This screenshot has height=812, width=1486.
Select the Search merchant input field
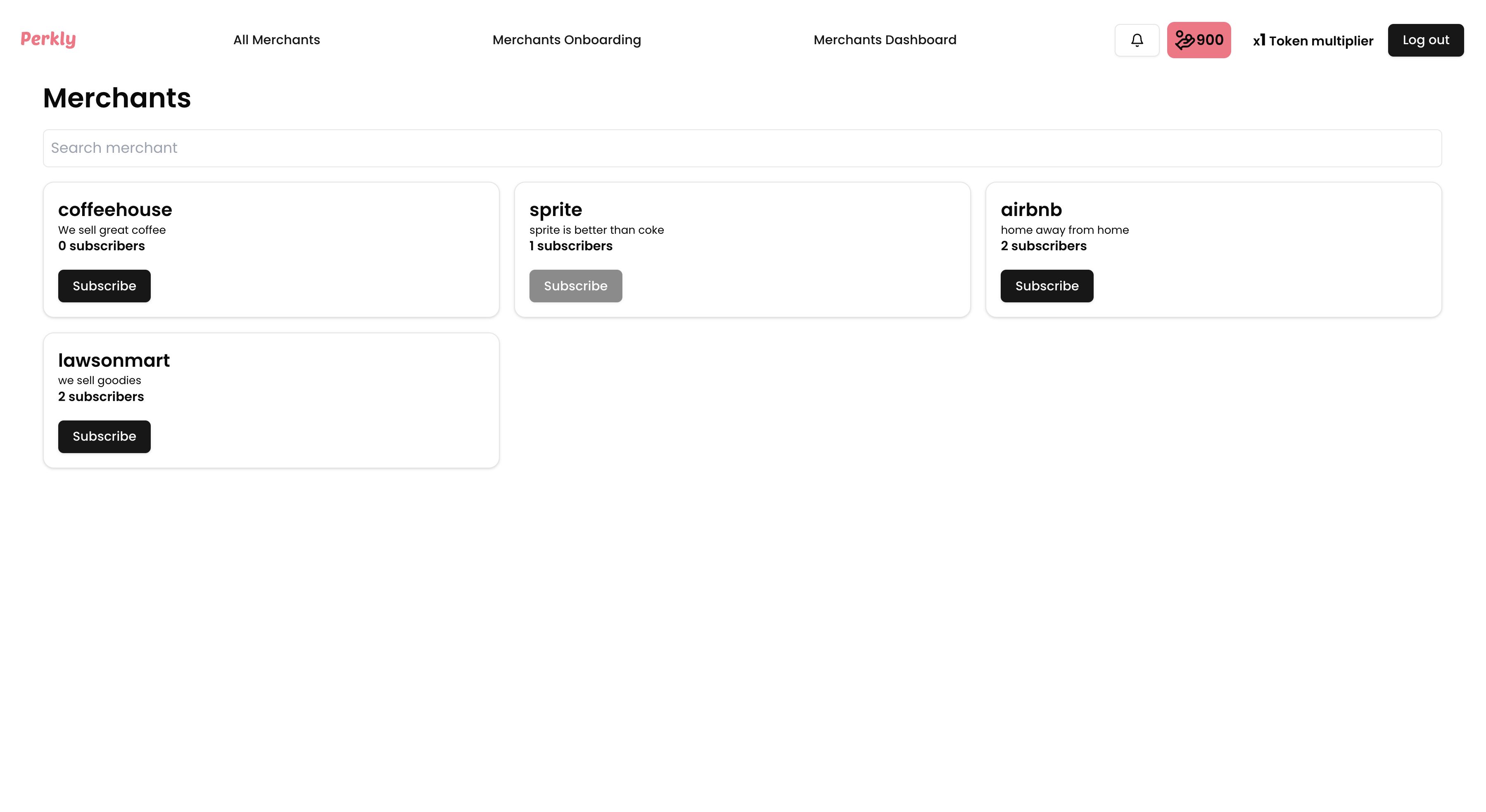click(742, 148)
